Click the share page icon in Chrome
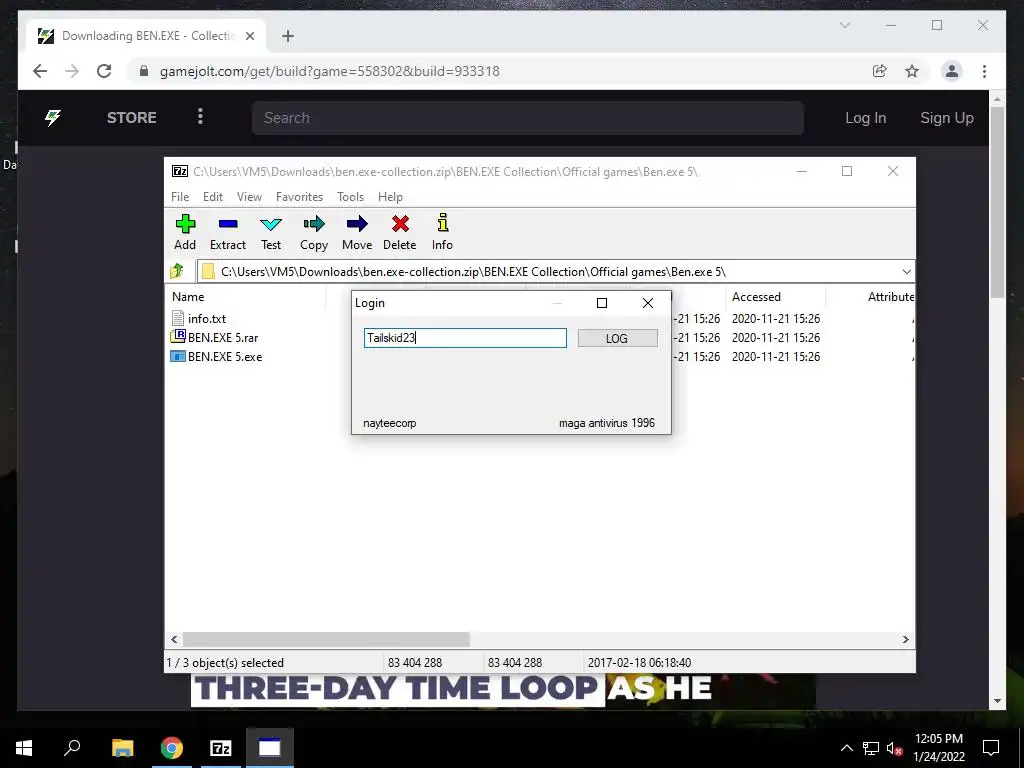Image resolution: width=1024 pixels, height=768 pixels. [880, 71]
